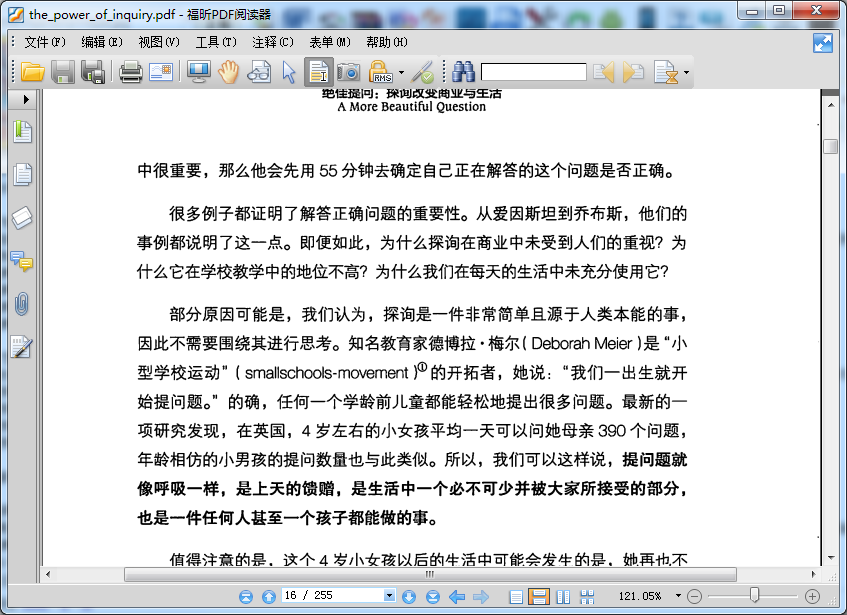
Task: Switch to facing pages layout
Action: [x=563, y=596]
